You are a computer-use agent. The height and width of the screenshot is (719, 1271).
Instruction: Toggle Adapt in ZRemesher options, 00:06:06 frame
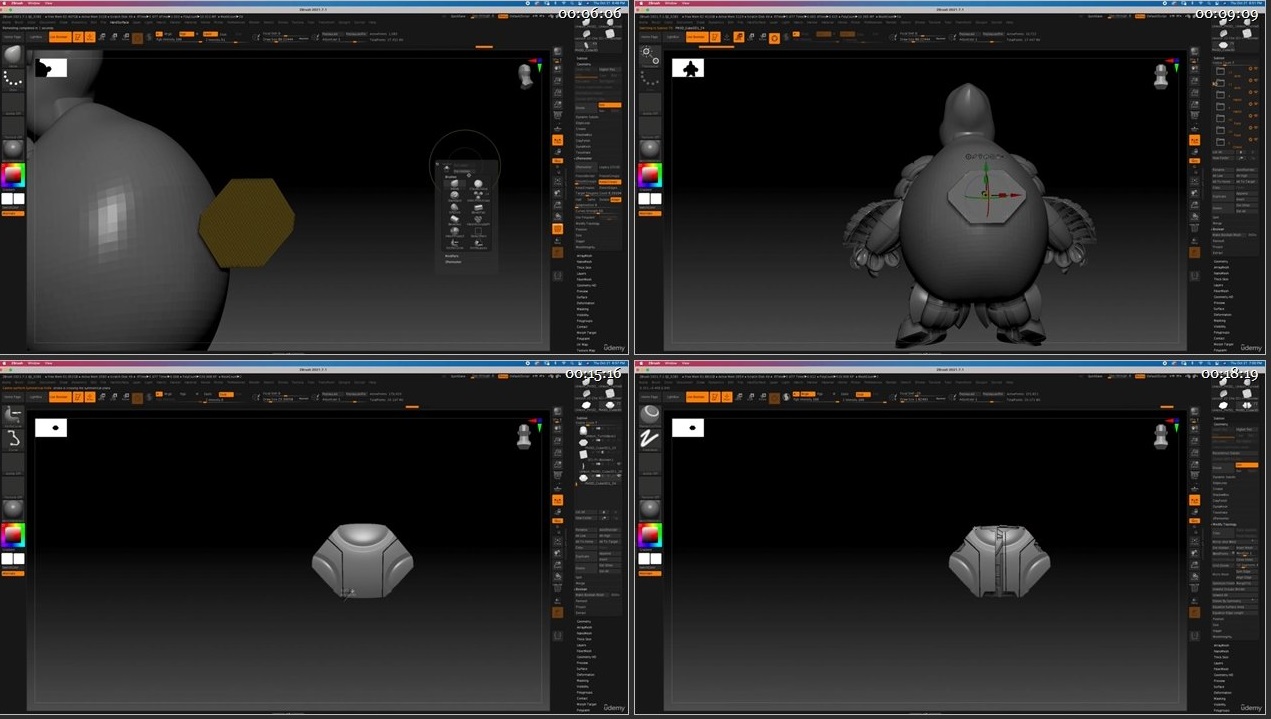[614, 200]
